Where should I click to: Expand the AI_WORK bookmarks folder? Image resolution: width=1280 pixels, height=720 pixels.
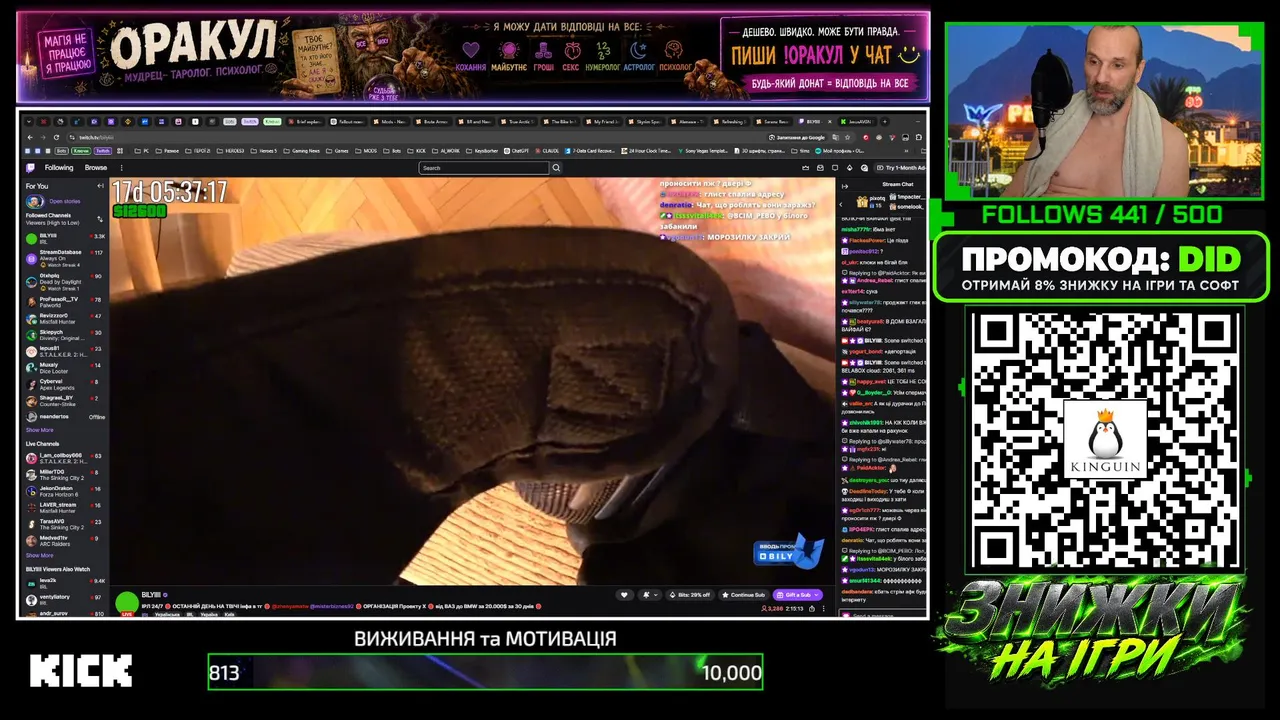445,151
